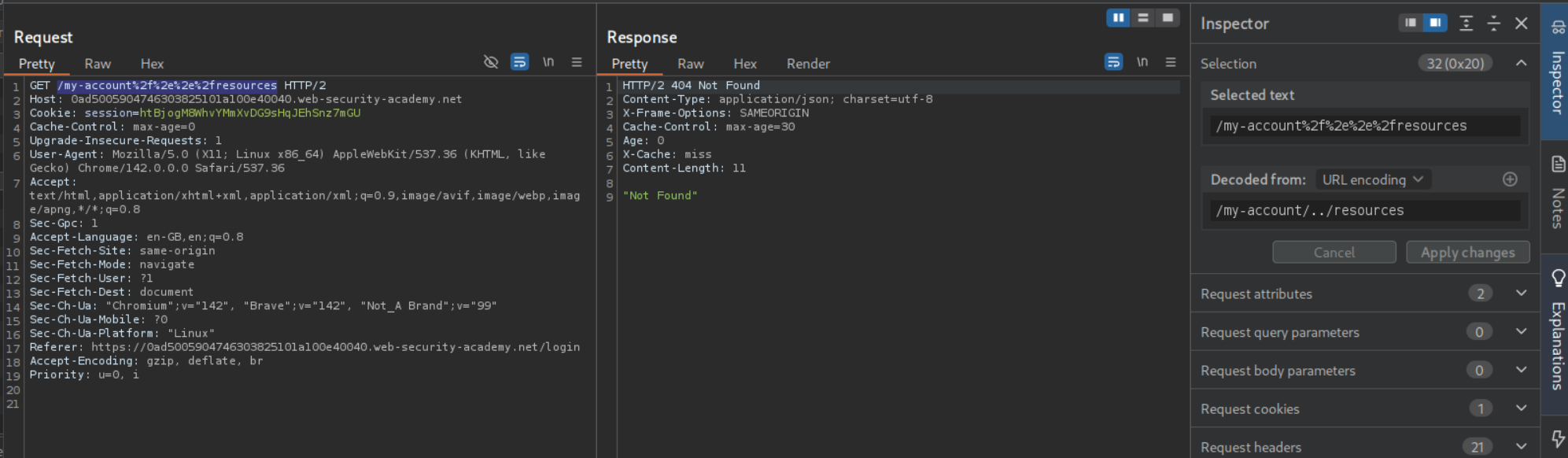Click the decoded text field /my-account/../resources
Viewport: 1568px width, 458px height.
point(1365,211)
